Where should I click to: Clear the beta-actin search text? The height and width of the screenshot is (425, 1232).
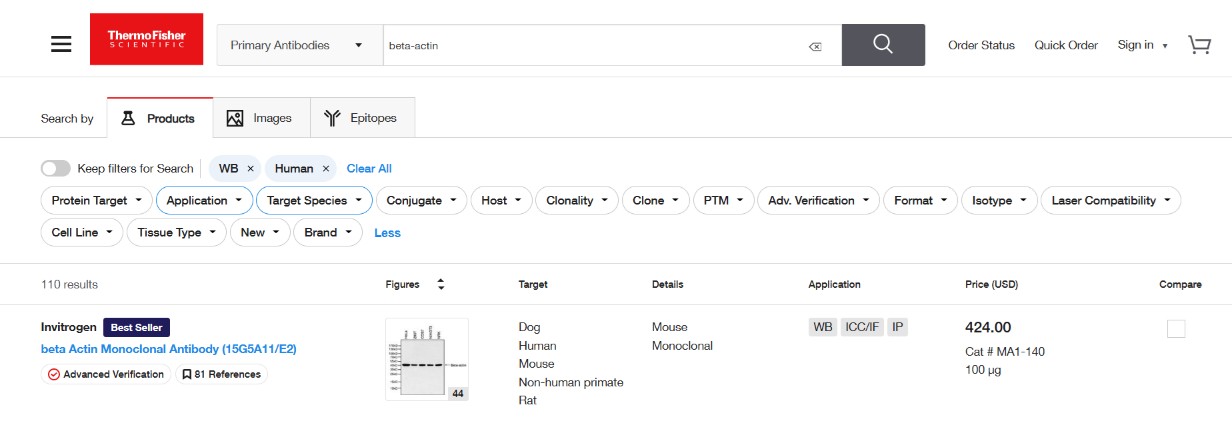click(x=815, y=46)
